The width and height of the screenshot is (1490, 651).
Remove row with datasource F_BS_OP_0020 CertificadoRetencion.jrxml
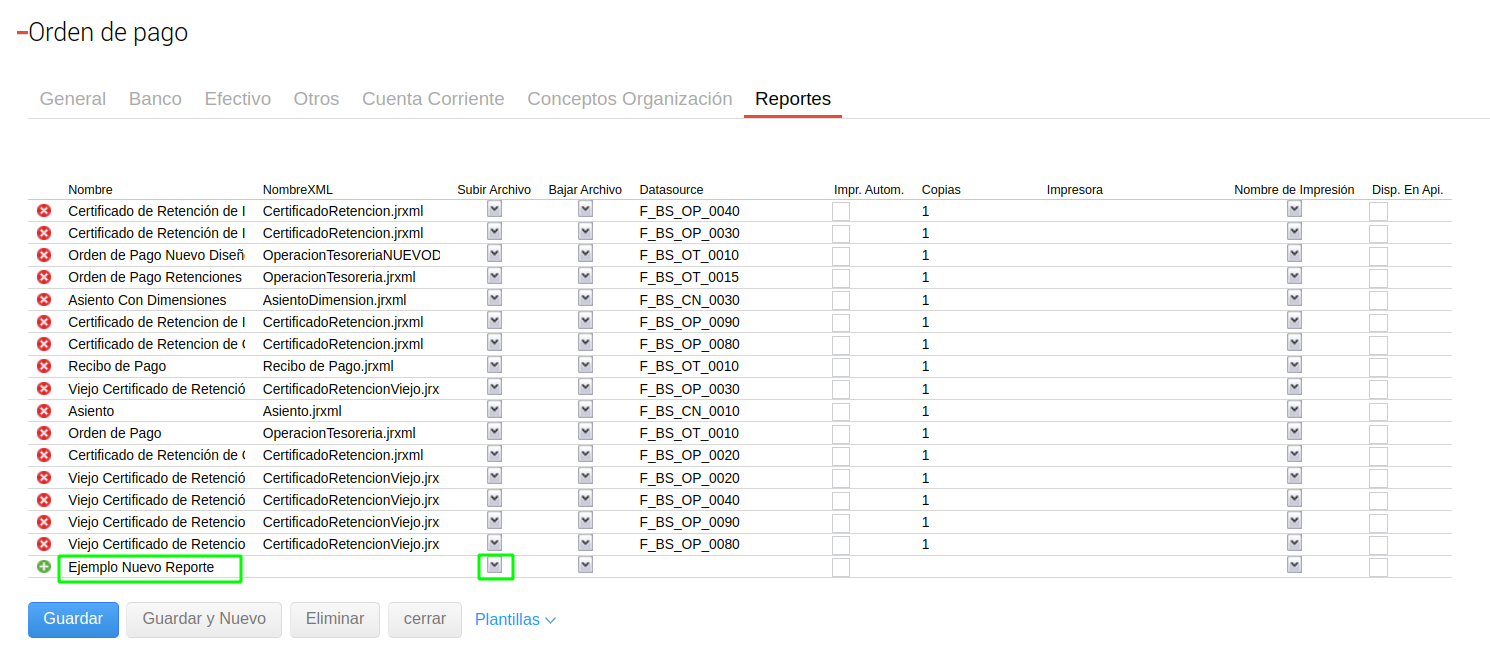coord(44,455)
